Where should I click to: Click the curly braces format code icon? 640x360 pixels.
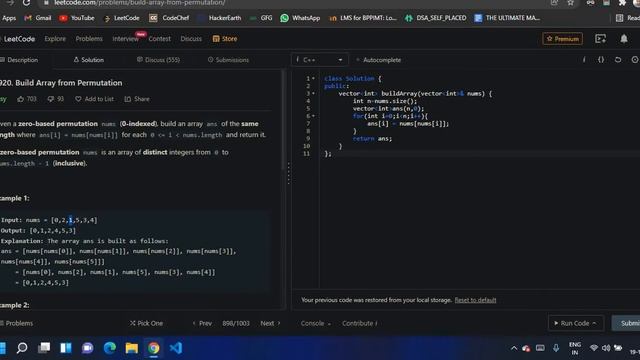tap(601, 60)
